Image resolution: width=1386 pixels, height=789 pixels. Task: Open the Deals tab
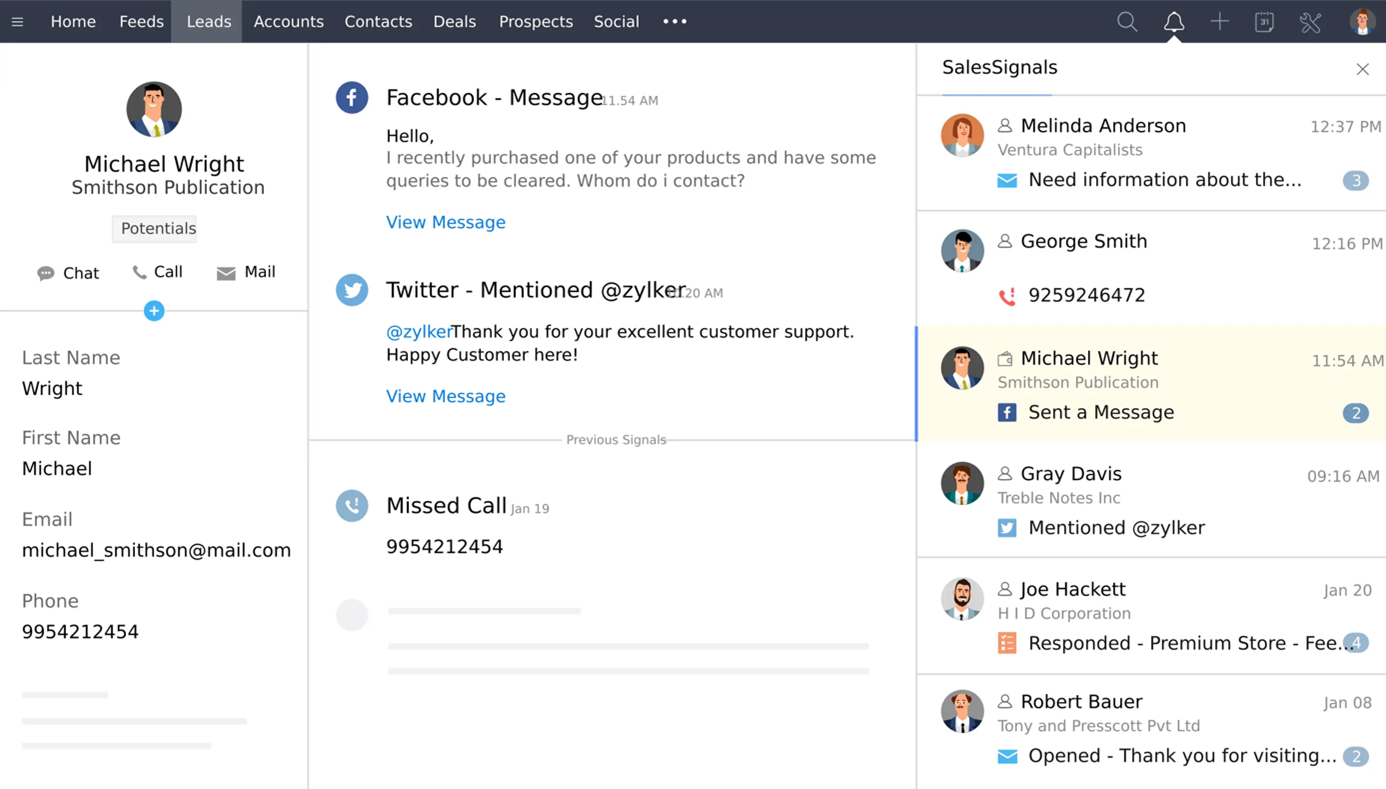coord(454,21)
